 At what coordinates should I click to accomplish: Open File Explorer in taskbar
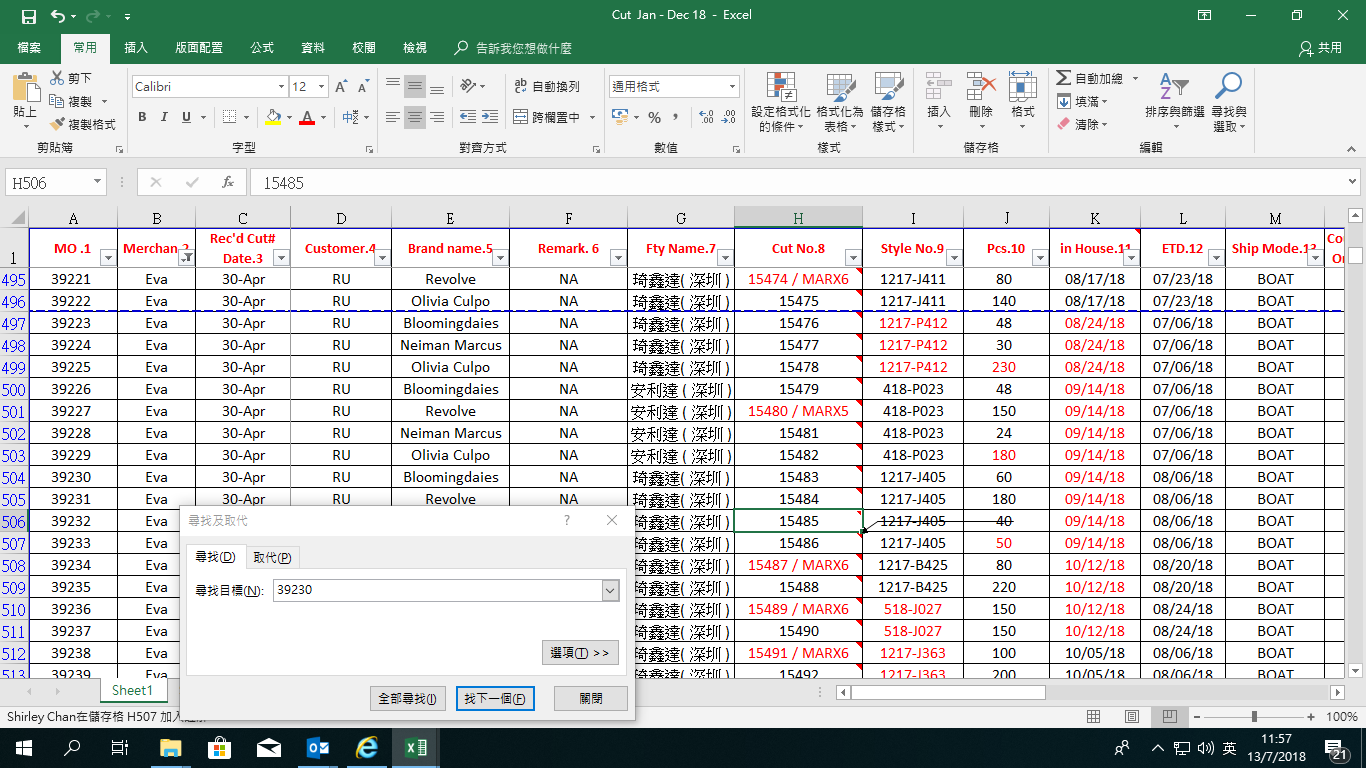[171, 747]
